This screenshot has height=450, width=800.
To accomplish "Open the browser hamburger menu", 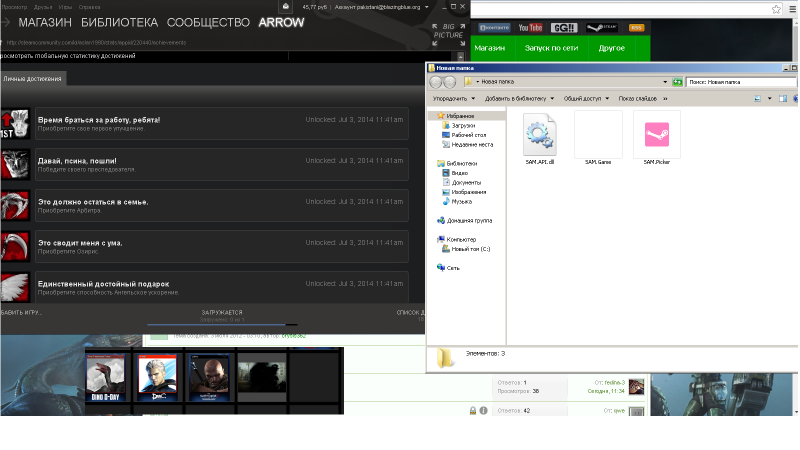I will pos(792,9).
